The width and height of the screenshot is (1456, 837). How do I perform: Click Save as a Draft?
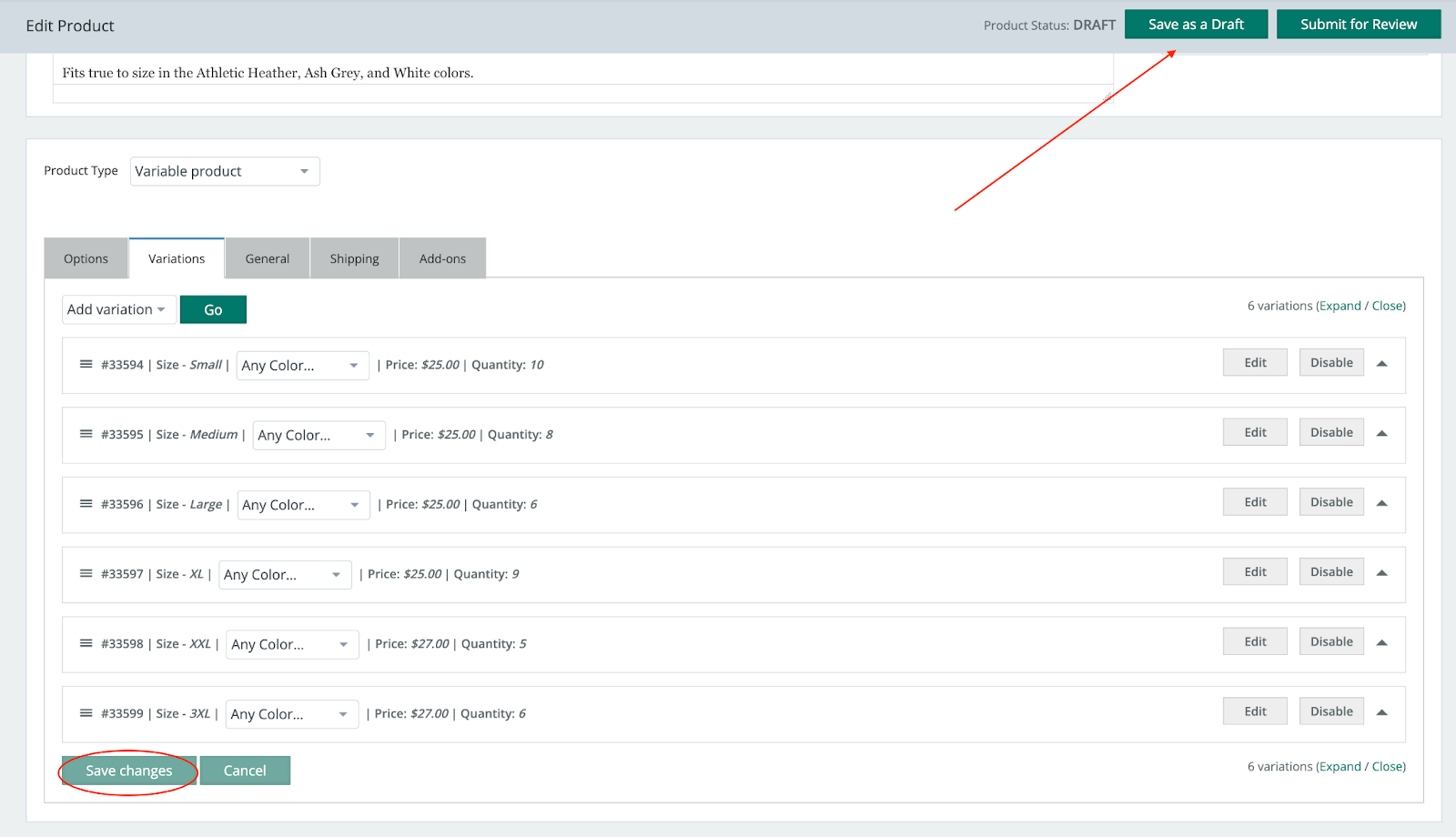click(x=1195, y=25)
